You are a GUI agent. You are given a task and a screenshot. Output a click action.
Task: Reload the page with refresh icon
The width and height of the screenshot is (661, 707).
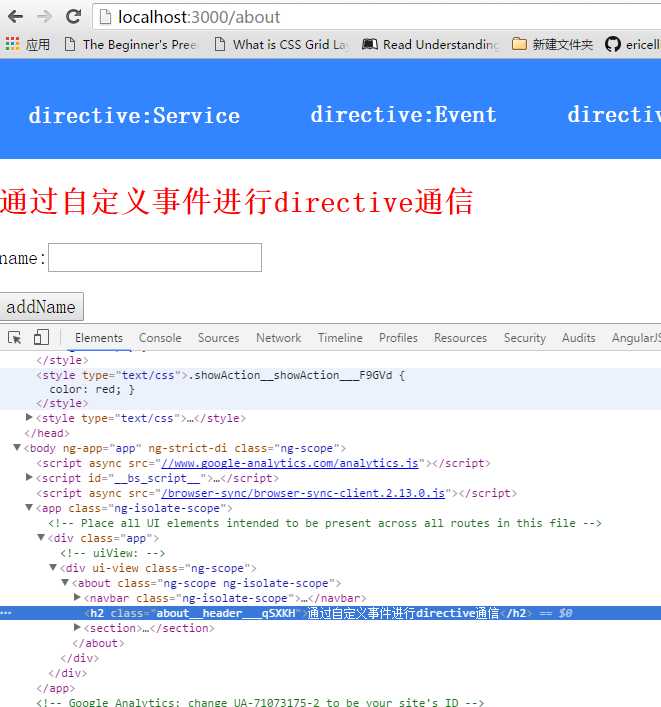[x=73, y=17]
